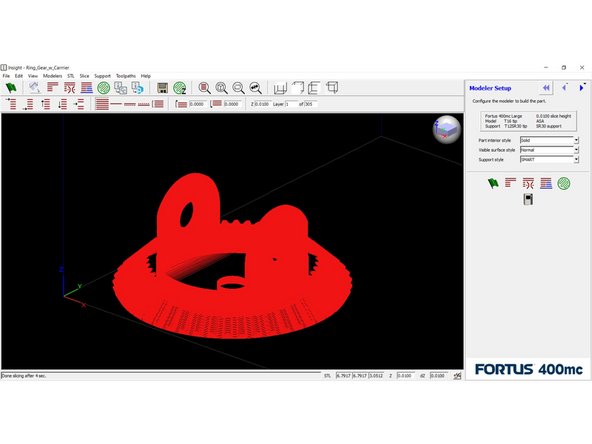592x444 pixels.
Task: Click the top Z value field beside its layer icon
Action: (x=197, y=104)
